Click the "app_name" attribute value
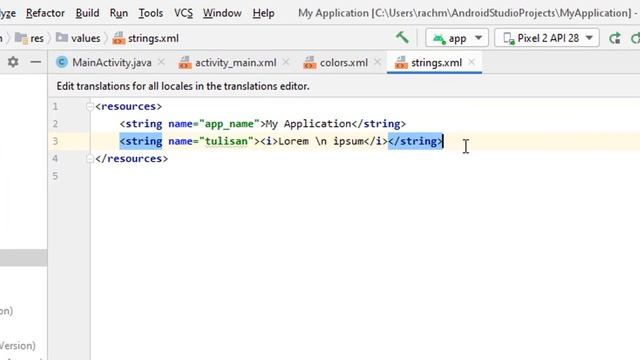 (229, 124)
